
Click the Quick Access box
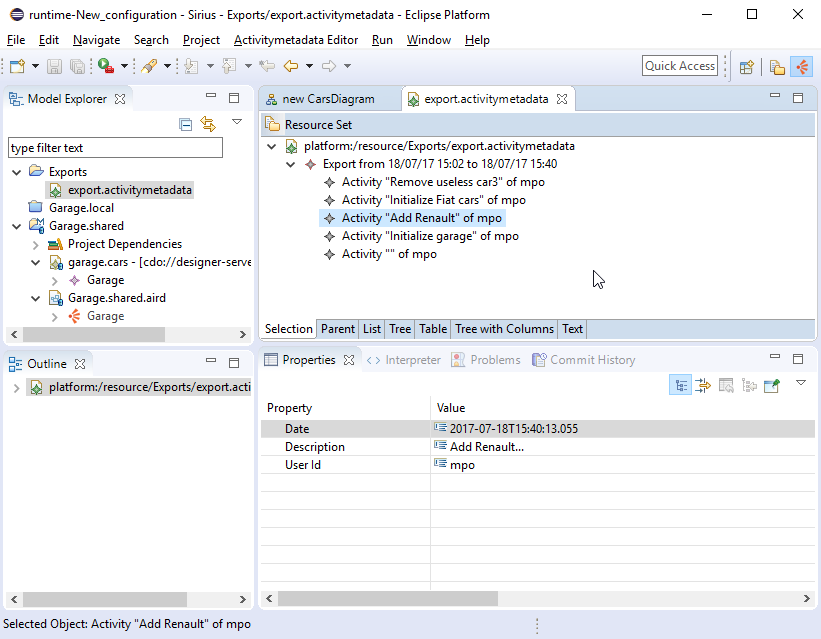point(680,66)
